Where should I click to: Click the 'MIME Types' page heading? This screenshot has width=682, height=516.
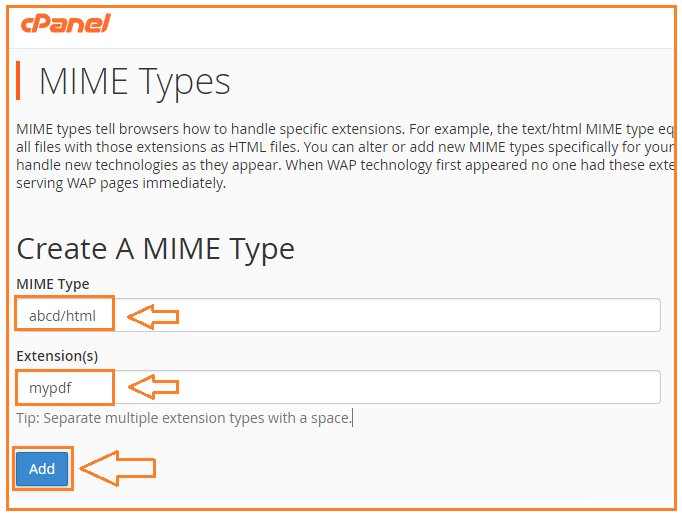click(135, 82)
